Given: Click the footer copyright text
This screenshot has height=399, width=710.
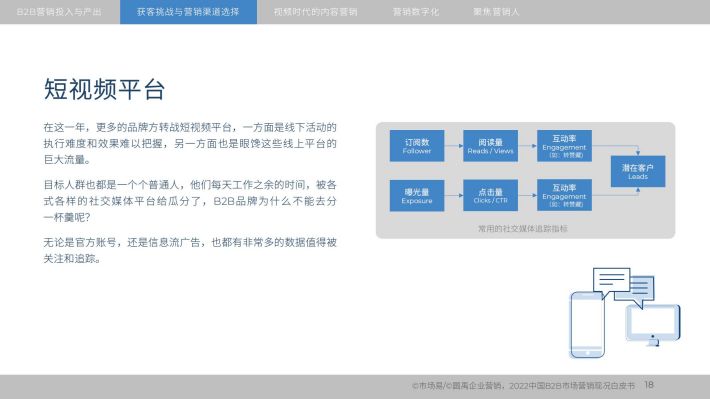Looking at the screenshot, I should (523, 385).
